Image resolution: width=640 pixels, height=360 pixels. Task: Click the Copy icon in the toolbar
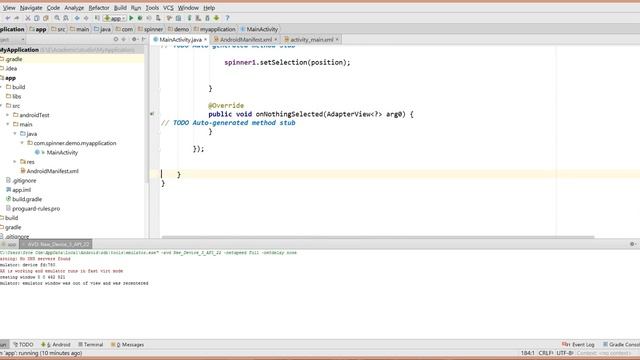point(37,18)
